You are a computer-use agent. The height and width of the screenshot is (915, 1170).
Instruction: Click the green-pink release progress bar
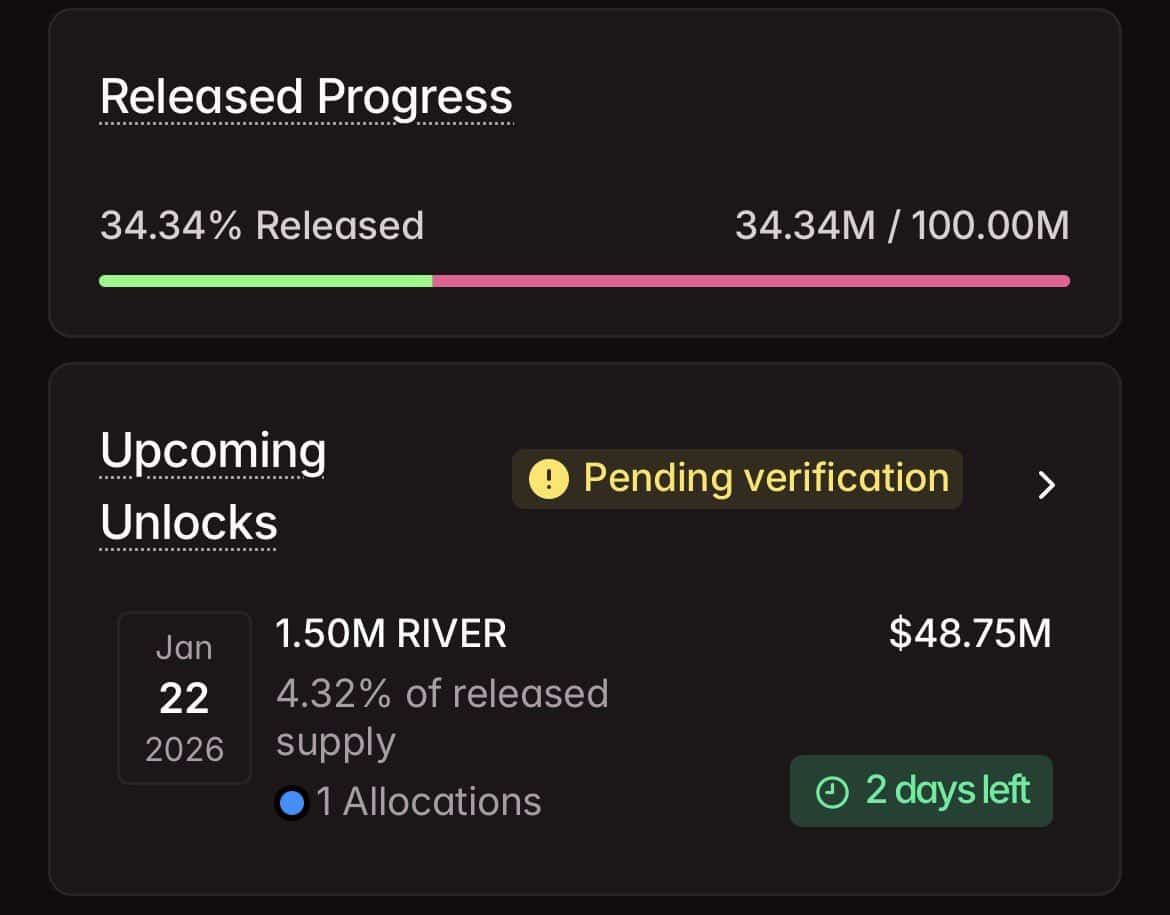coord(584,281)
